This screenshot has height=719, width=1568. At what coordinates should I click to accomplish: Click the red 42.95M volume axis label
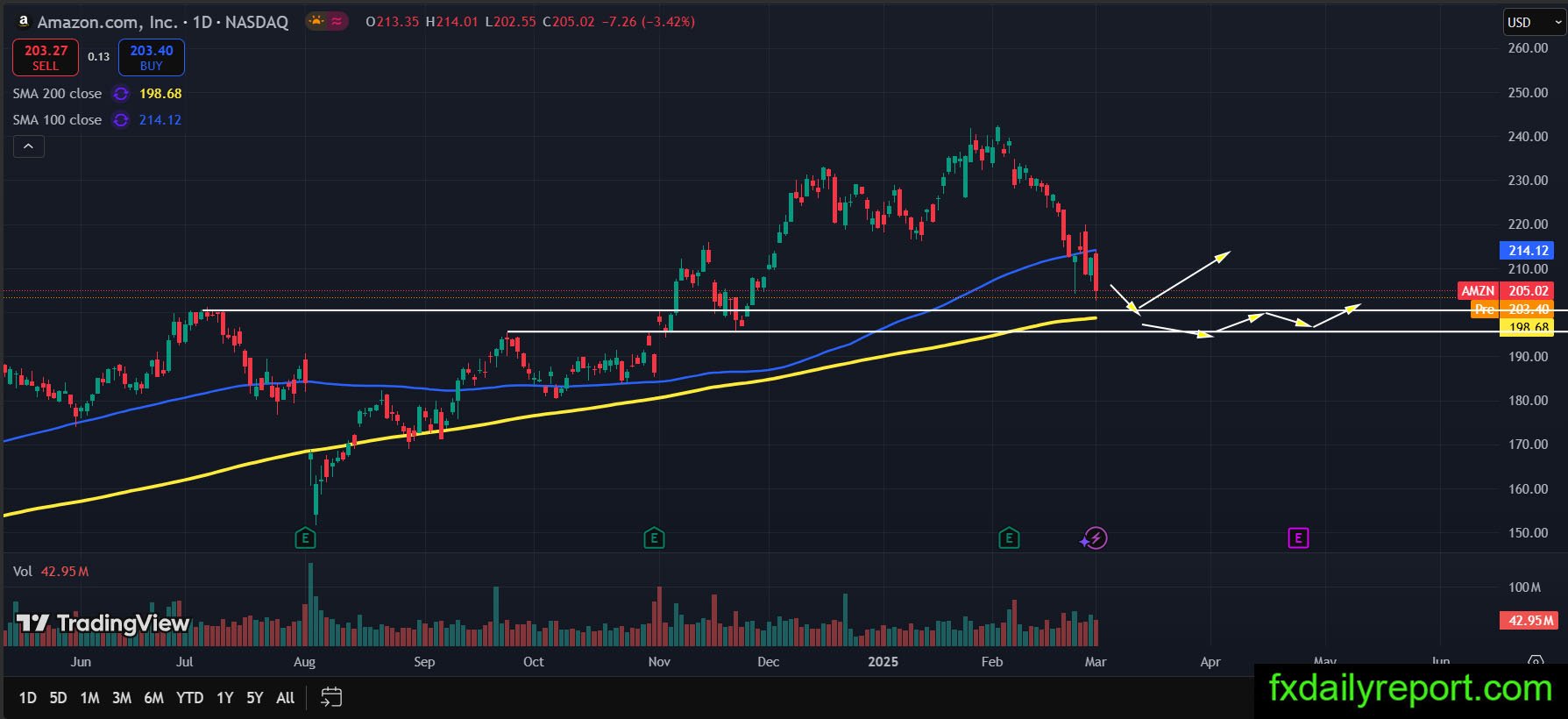pos(1529,621)
